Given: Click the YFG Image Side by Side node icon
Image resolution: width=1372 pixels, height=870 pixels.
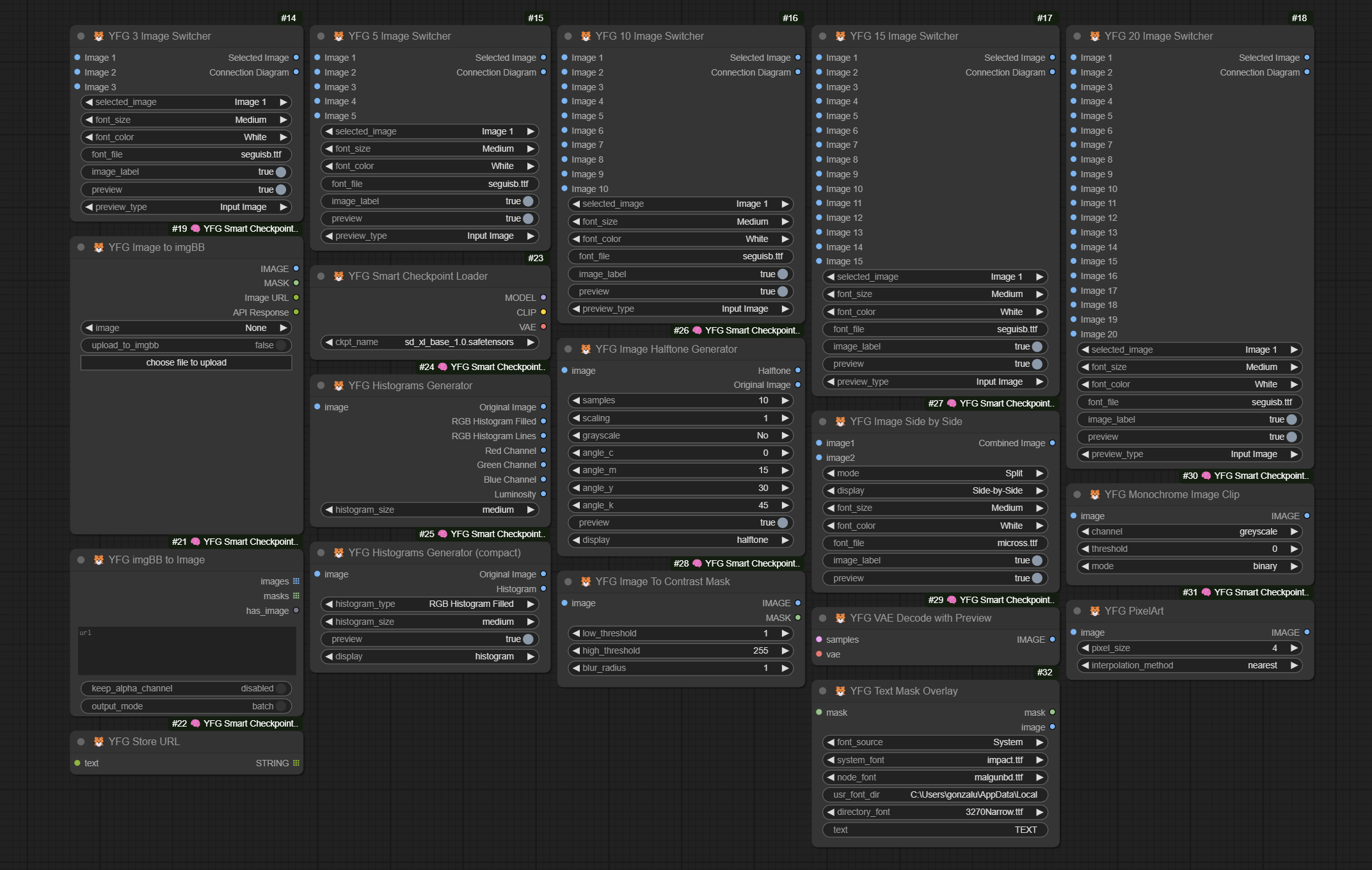Looking at the screenshot, I should pos(840,421).
